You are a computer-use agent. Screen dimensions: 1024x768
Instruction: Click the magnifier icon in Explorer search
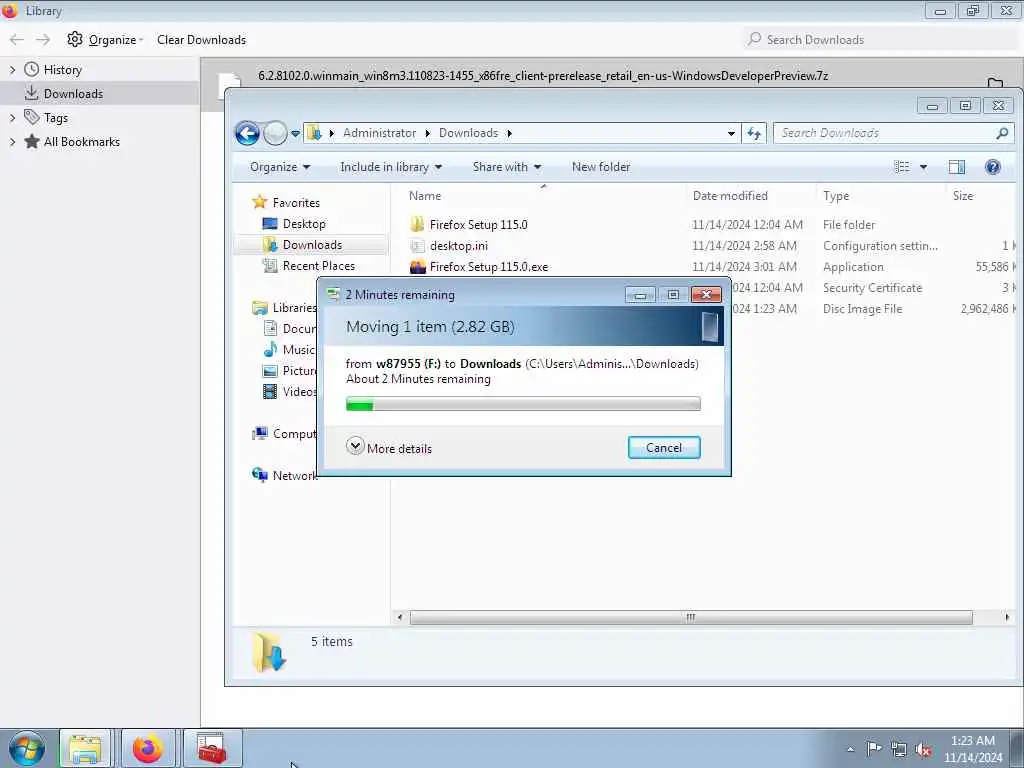point(1002,133)
